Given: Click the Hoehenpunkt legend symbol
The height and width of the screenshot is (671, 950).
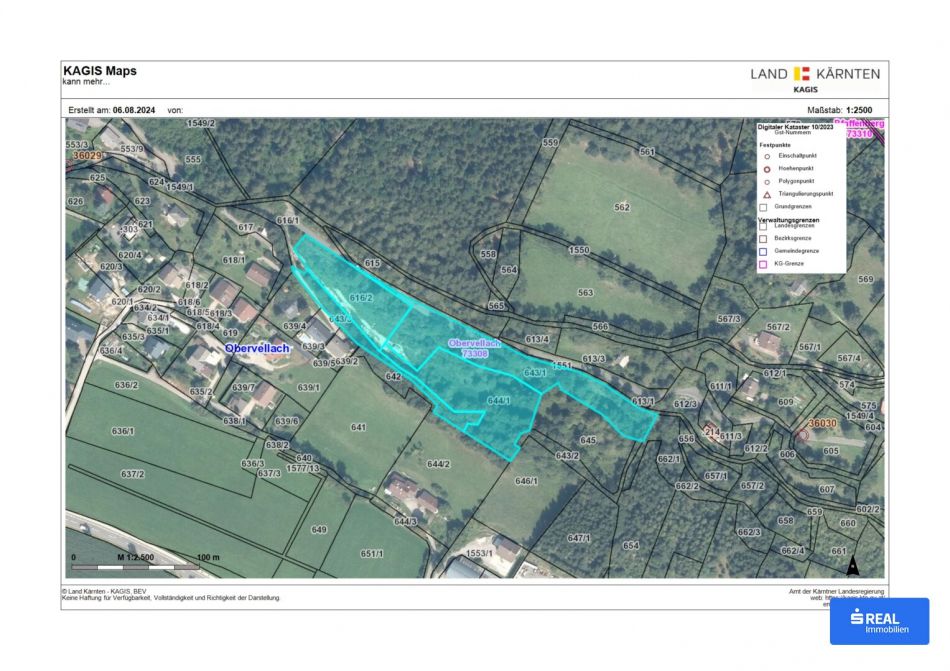Looking at the screenshot, I should pyautogui.click(x=765, y=169).
